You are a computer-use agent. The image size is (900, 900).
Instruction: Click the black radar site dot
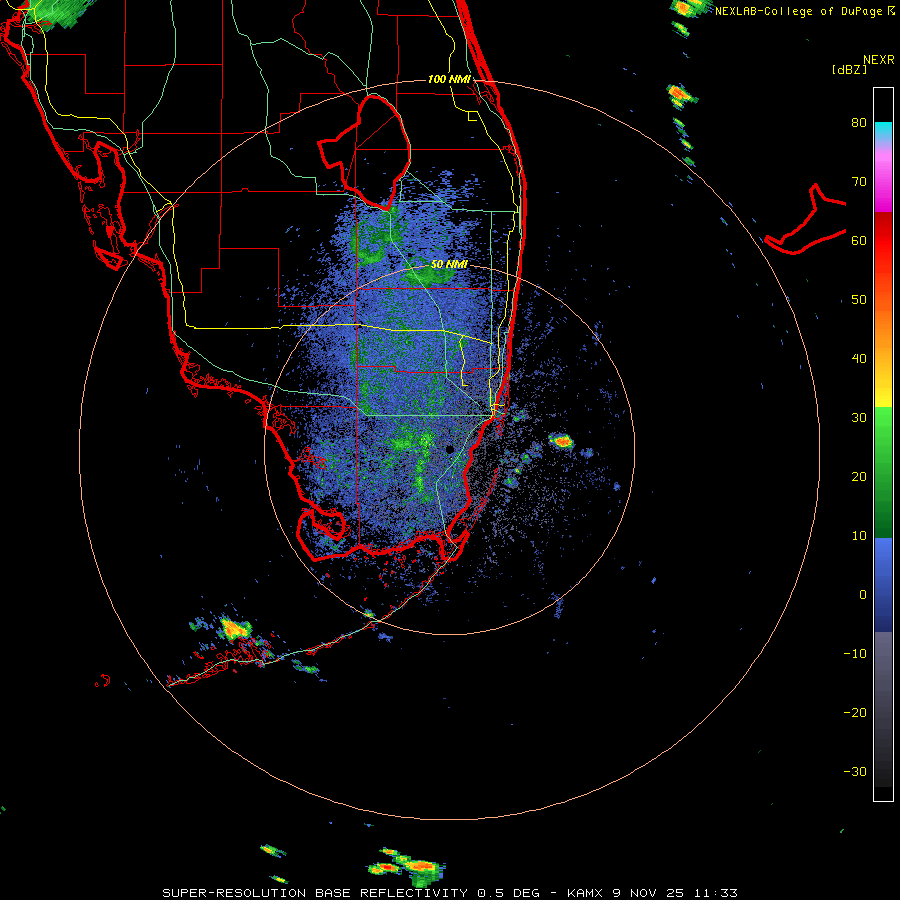tap(449, 449)
